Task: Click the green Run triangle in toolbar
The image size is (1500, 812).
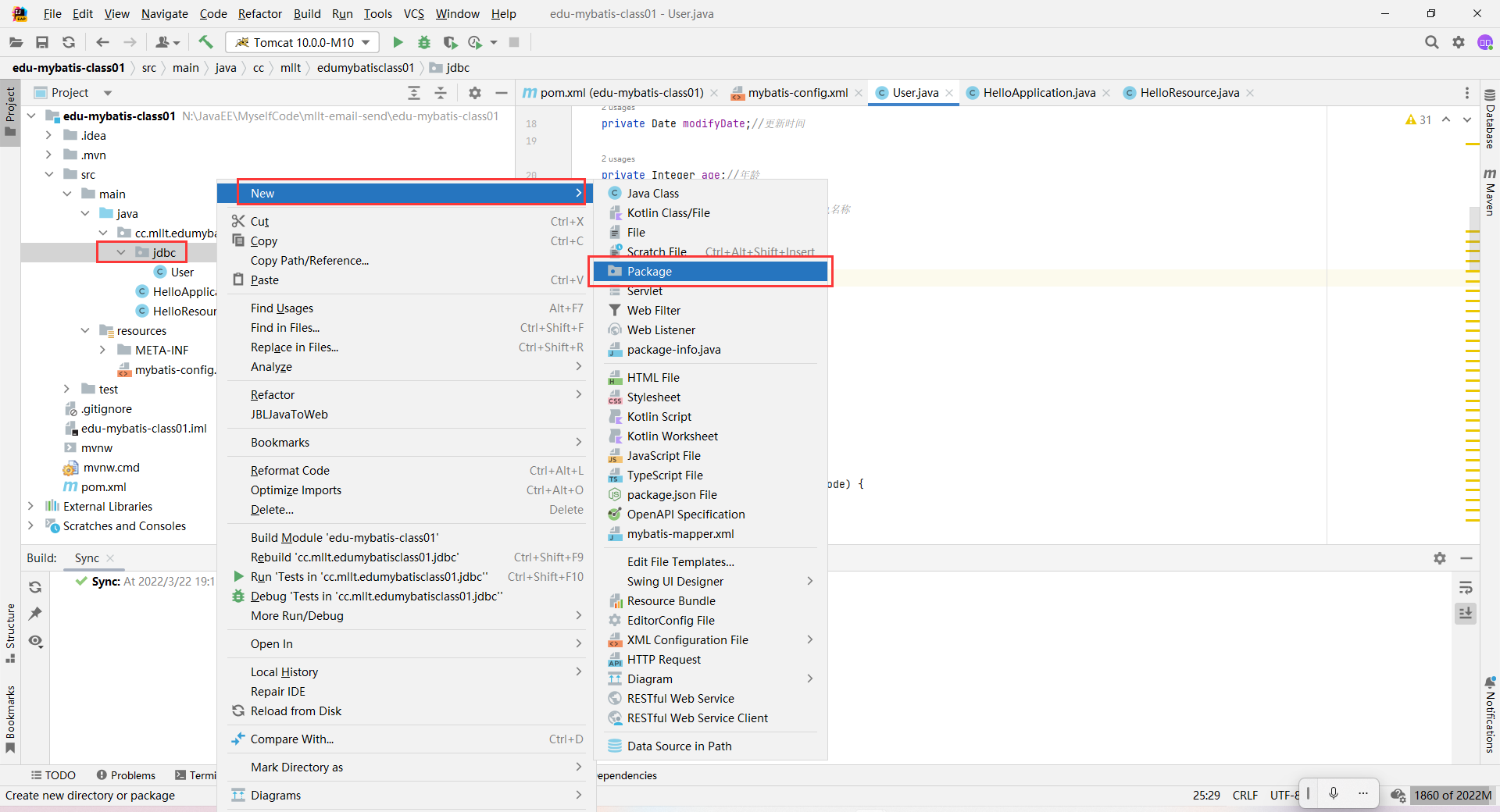Action: click(x=398, y=42)
